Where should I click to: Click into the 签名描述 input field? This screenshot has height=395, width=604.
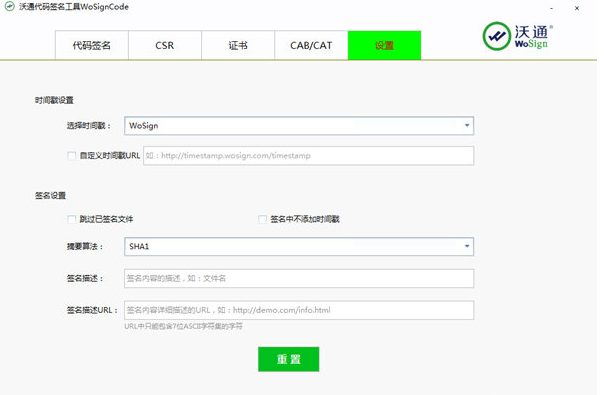tap(299, 278)
